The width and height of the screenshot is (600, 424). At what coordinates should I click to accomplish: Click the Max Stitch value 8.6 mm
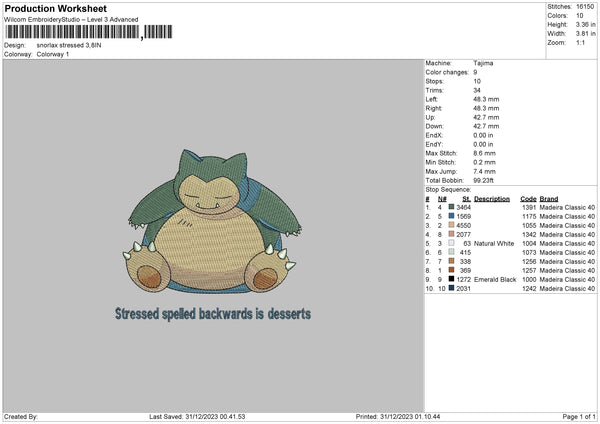coord(484,153)
